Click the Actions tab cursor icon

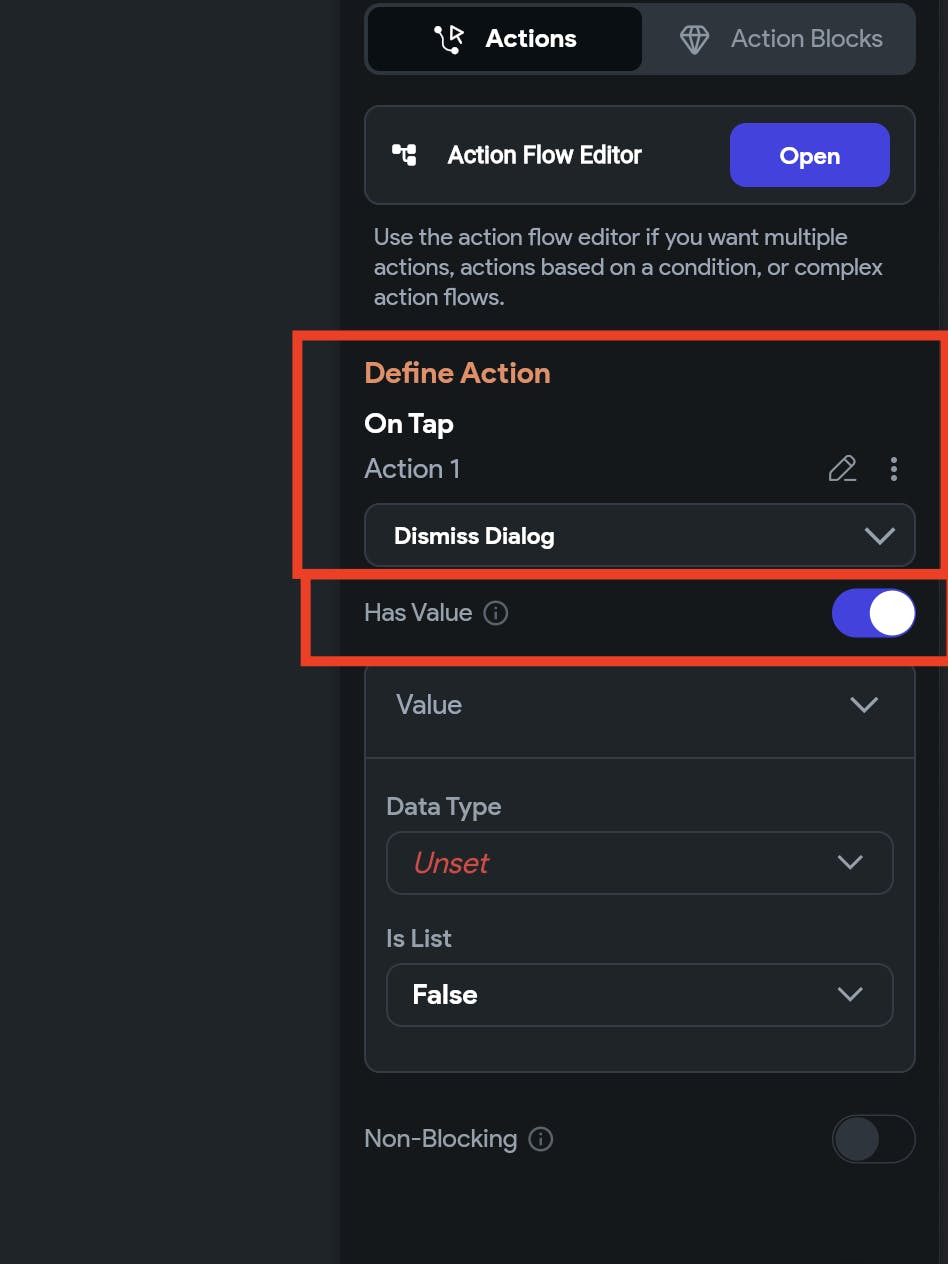pos(449,39)
